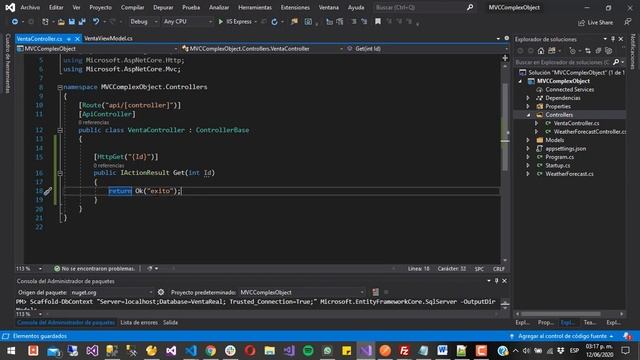
Task: Open the Extensiones menu
Action: point(295,7)
